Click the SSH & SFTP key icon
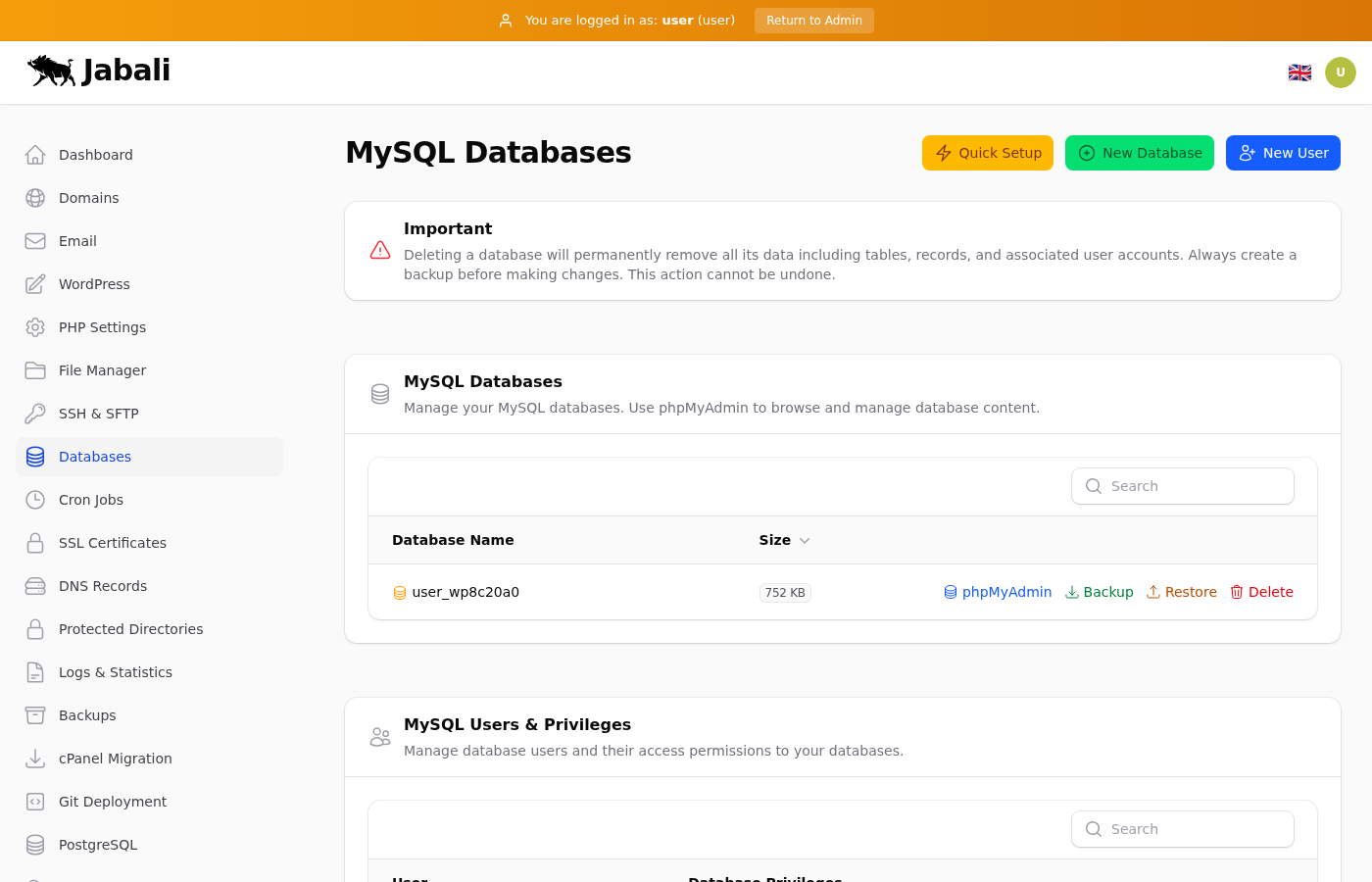Image resolution: width=1372 pixels, height=882 pixels. tap(35, 414)
